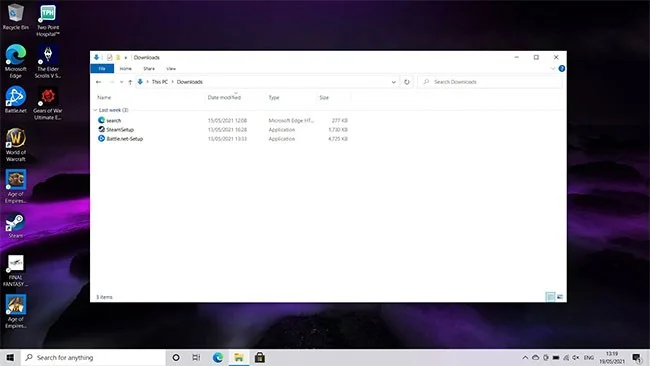Switch to Large icons view button

point(560,297)
